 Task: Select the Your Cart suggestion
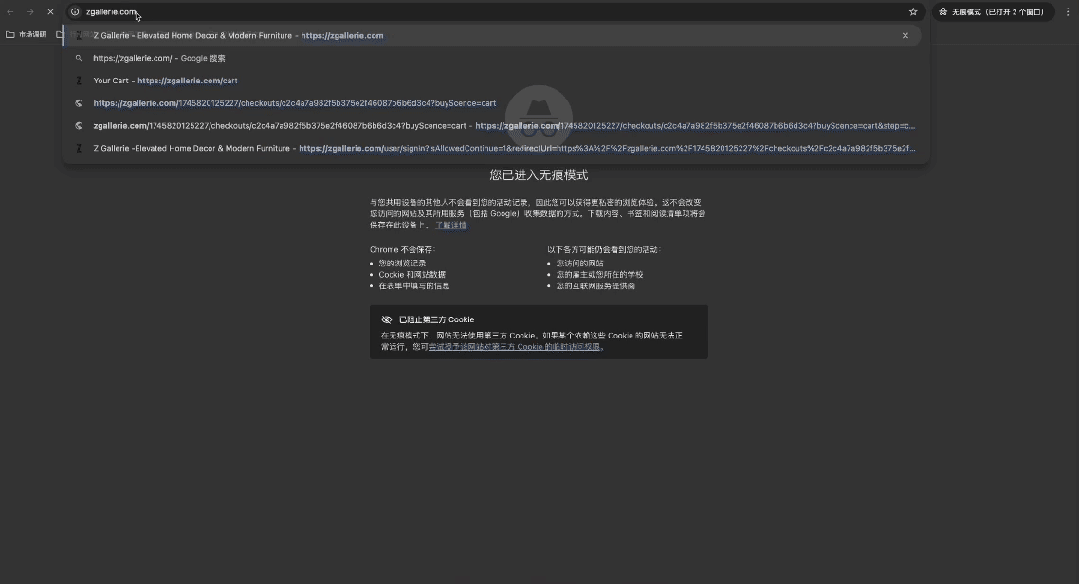coord(165,80)
